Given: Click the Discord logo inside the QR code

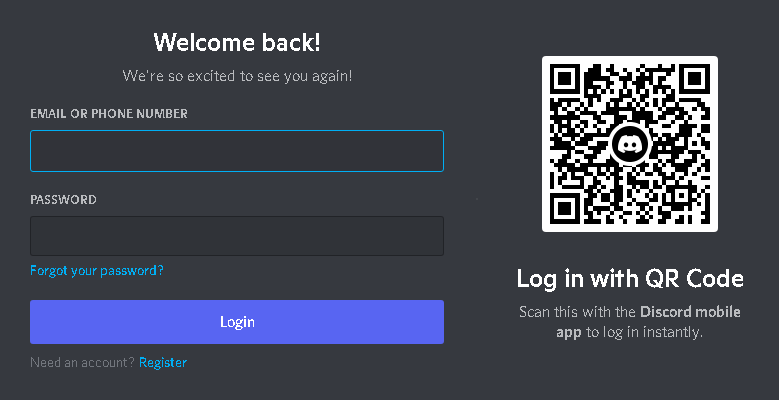Looking at the screenshot, I should point(629,144).
